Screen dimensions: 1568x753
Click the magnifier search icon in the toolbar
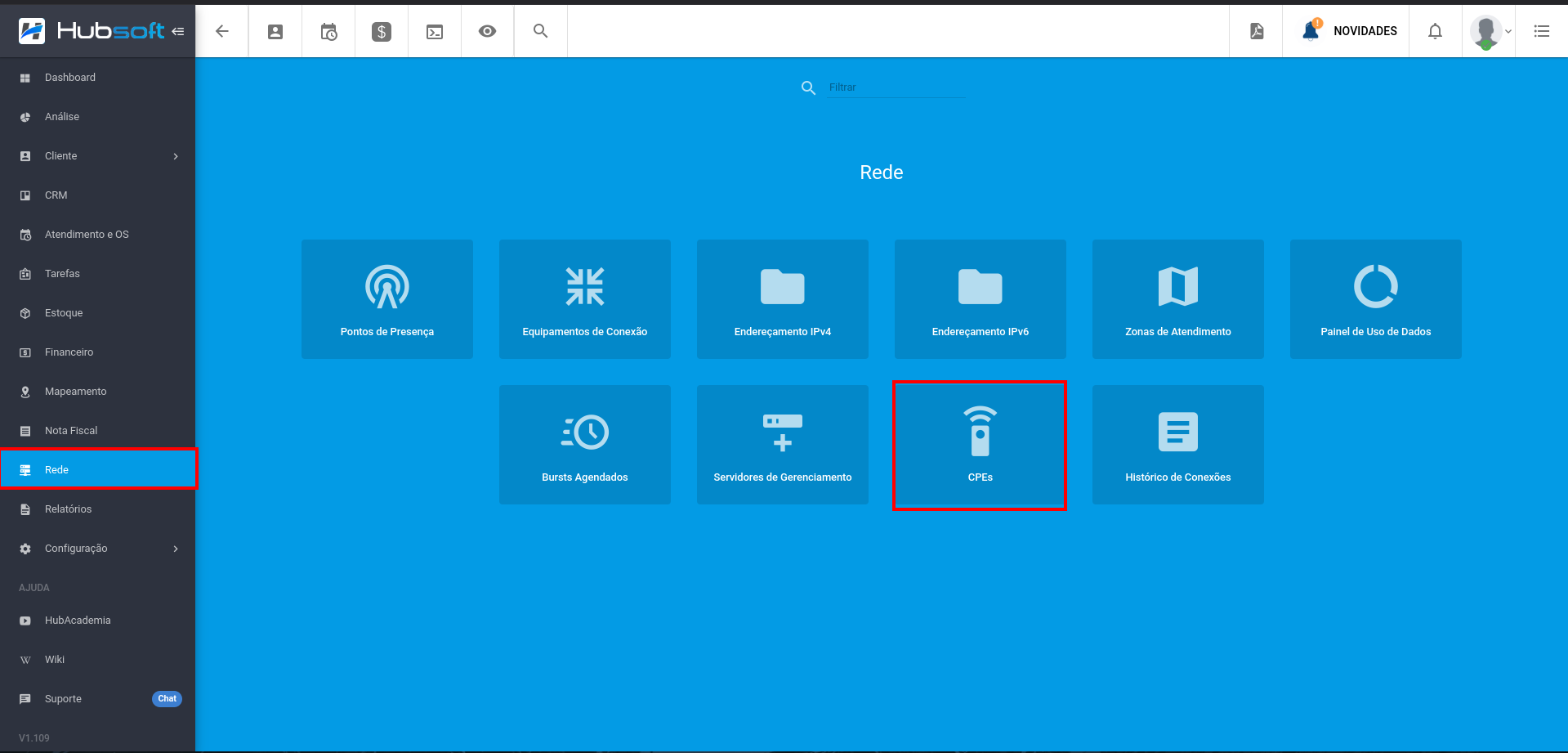point(540,31)
